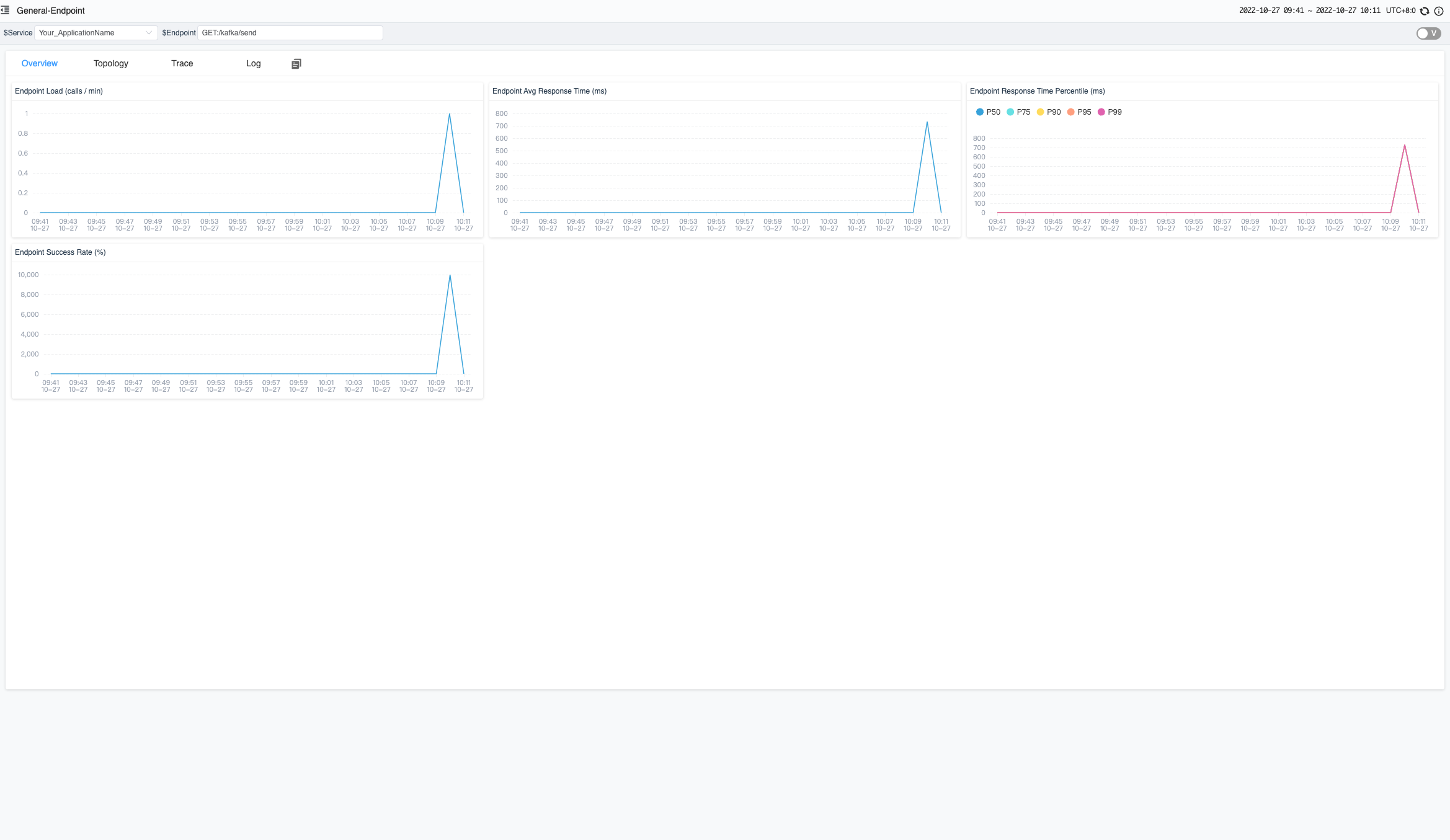Click the $Service label
The height and width of the screenshot is (840, 1450).
click(x=18, y=33)
